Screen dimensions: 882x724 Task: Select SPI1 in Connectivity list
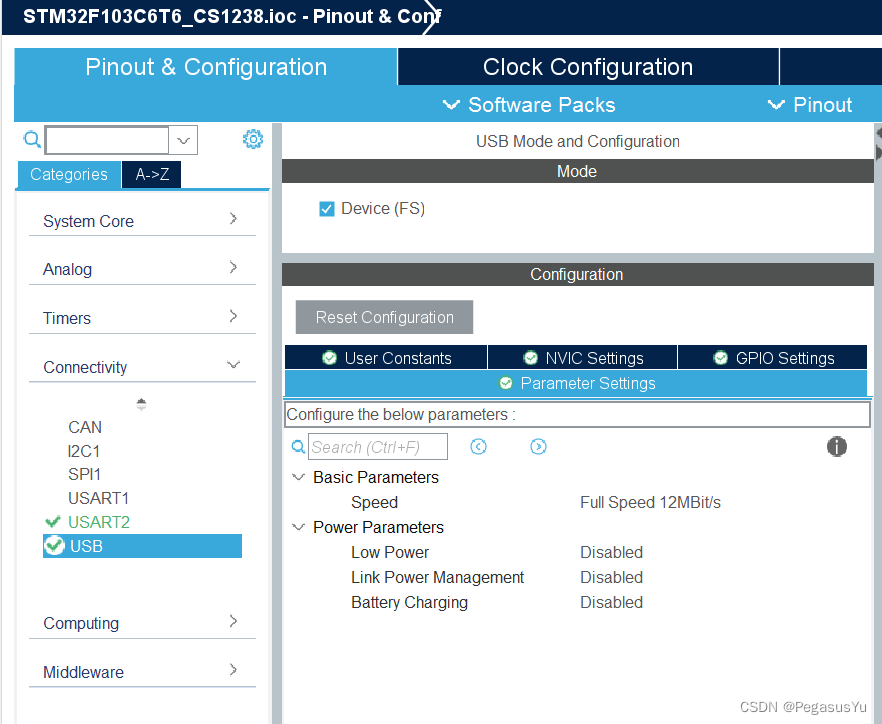tap(84, 474)
